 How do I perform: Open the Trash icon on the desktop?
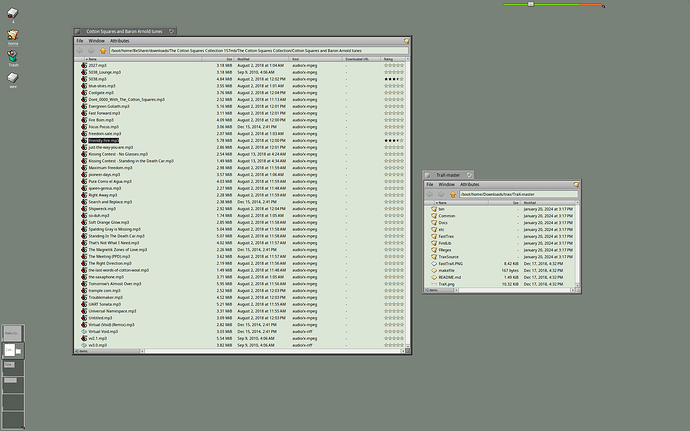pos(13,57)
